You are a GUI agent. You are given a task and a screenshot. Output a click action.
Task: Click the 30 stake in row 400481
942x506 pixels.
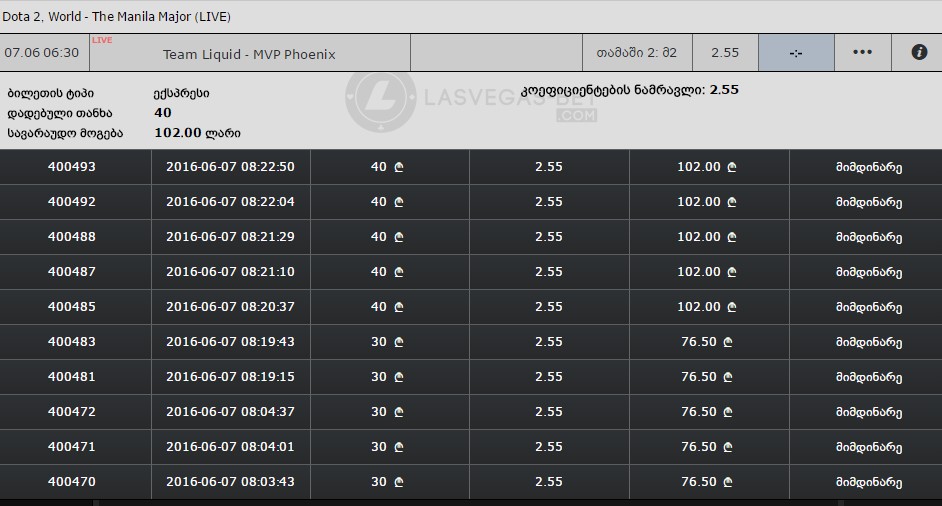coord(387,376)
